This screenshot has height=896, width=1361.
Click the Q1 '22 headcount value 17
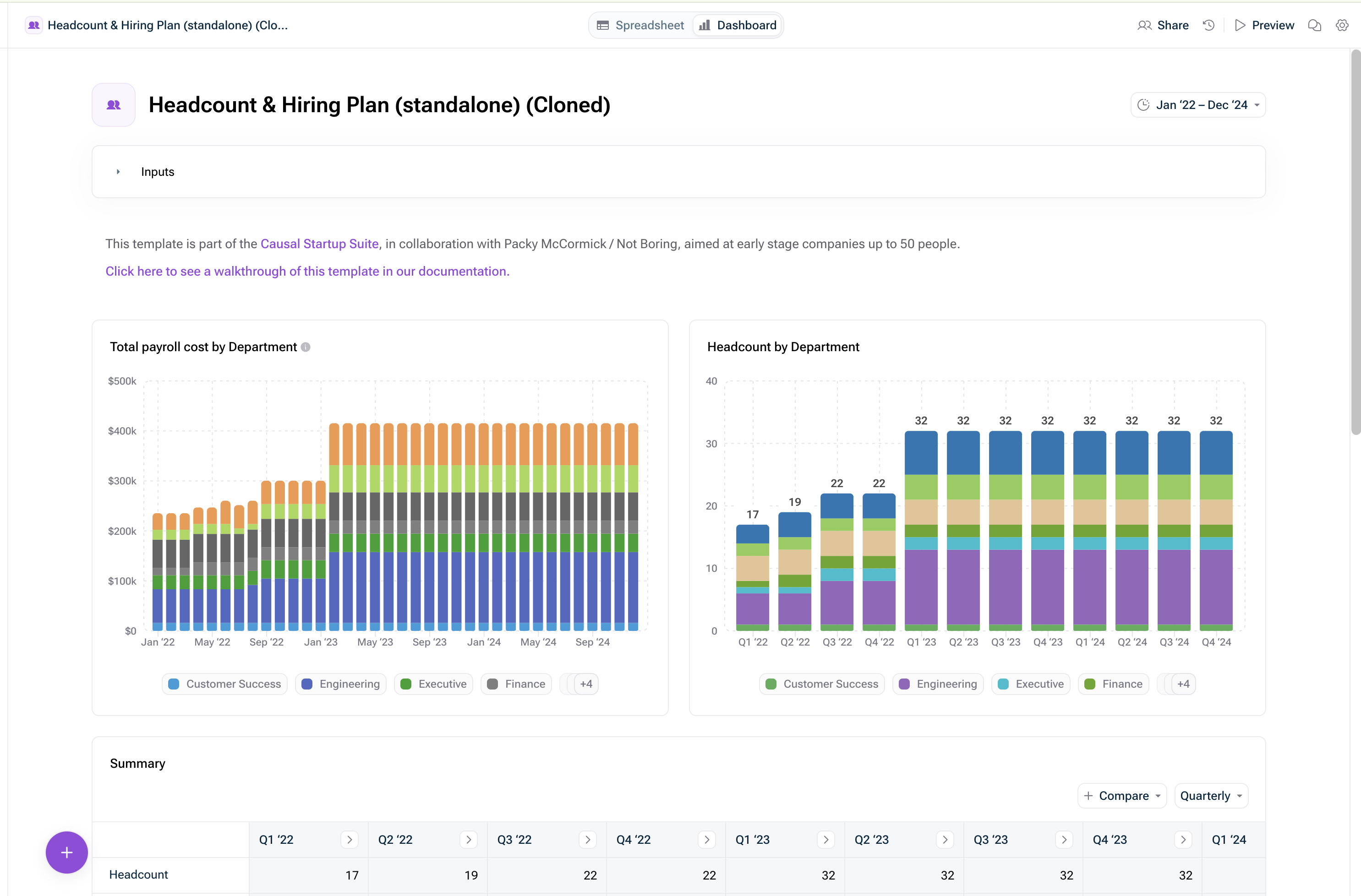point(352,875)
